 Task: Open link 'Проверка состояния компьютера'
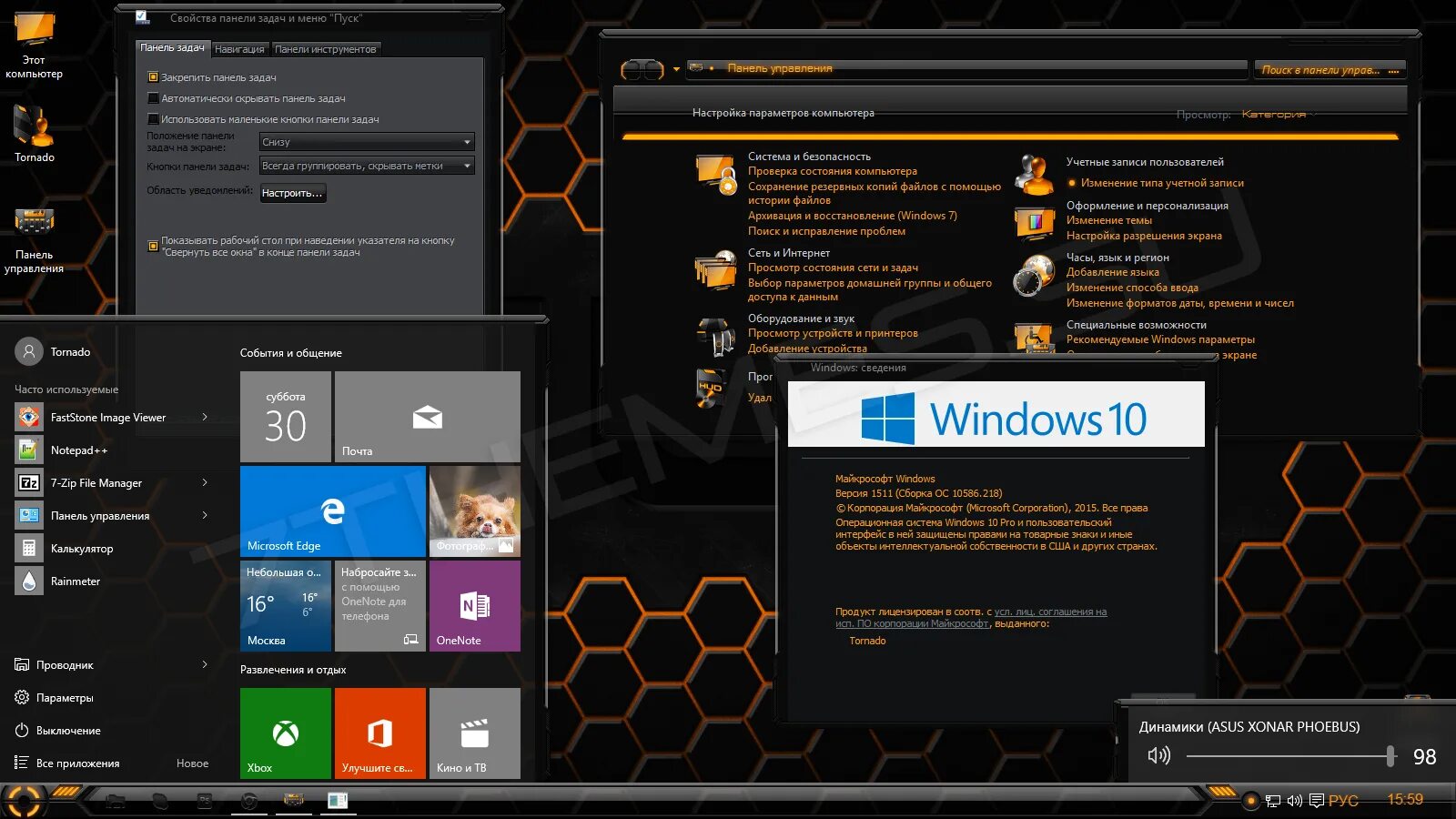tap(833, 171)
